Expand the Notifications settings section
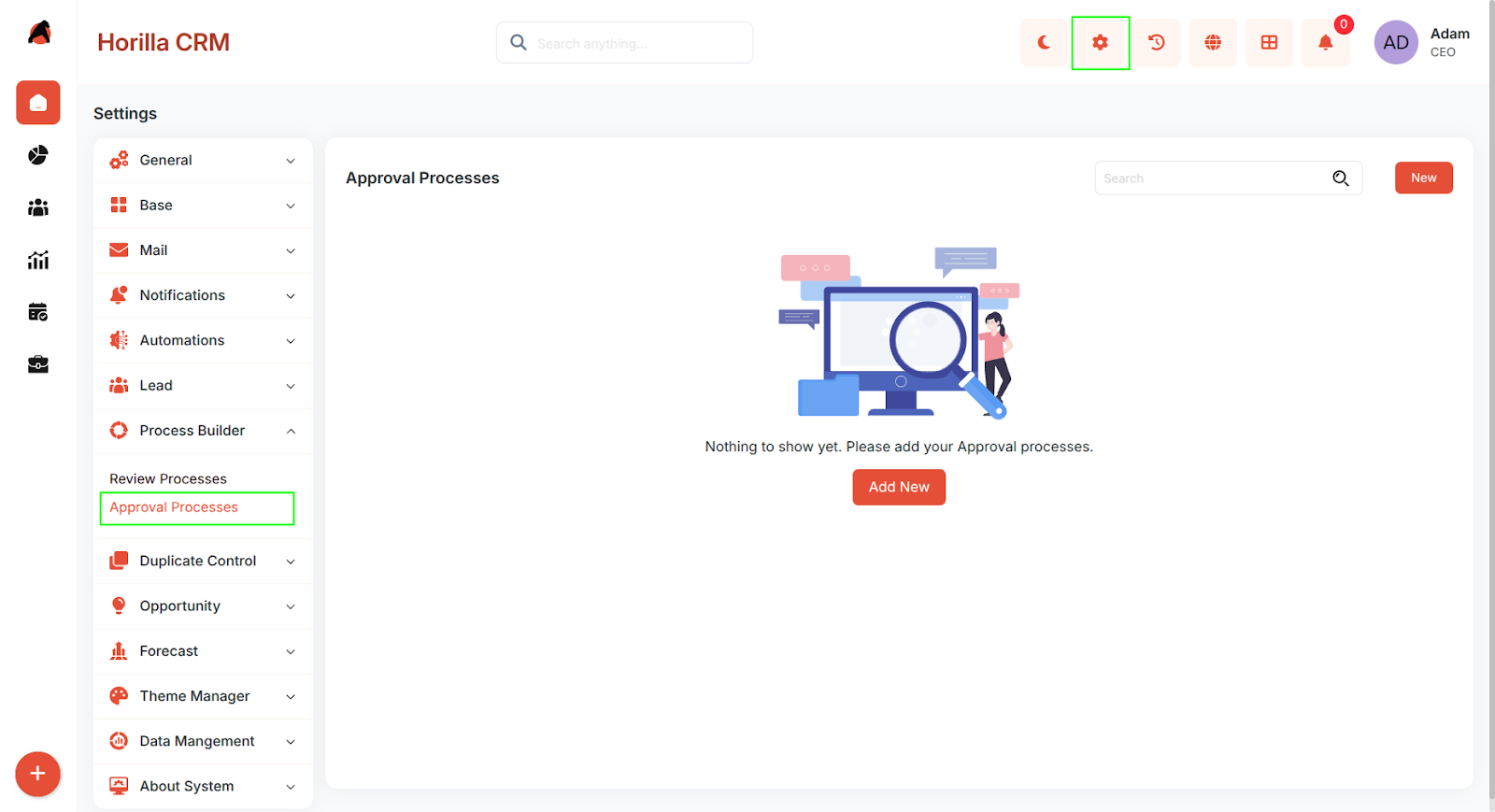Image resolution: width=1495 pixels, height=812 pixels. coord(204,295)
